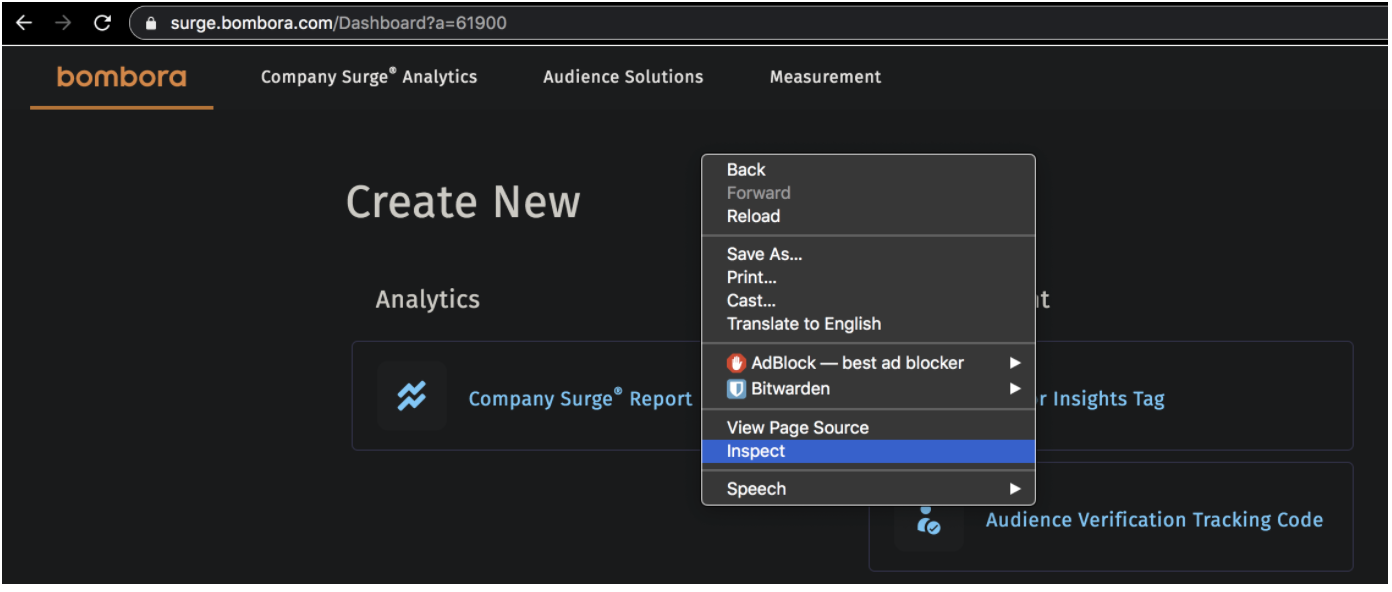Click the Company Surge Report icon
The width and height of the screenshot is (1392, 592).
coord(411,397)
